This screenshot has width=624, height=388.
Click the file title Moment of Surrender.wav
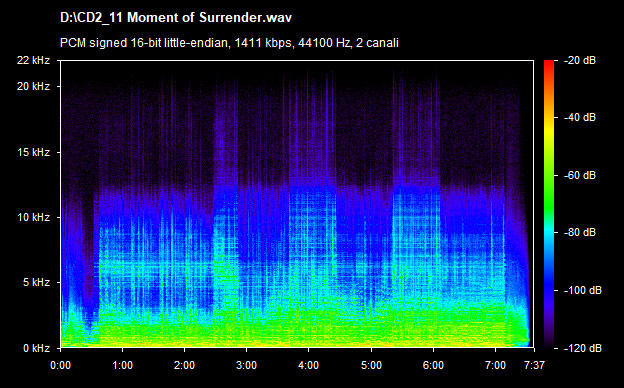(x=176, y=18)
